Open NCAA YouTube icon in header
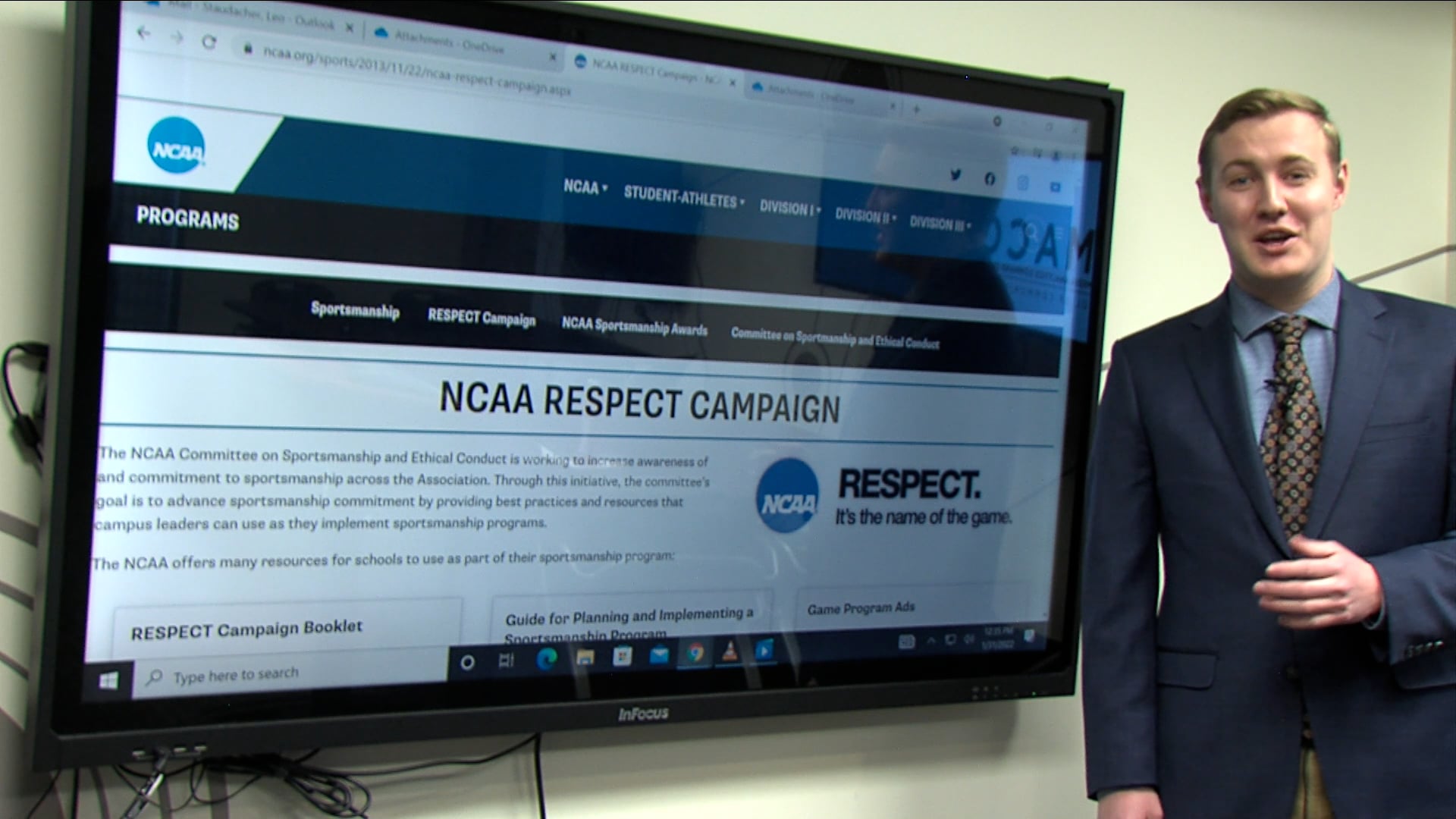The image size is (1456, 819). [x=1055, y=187]
